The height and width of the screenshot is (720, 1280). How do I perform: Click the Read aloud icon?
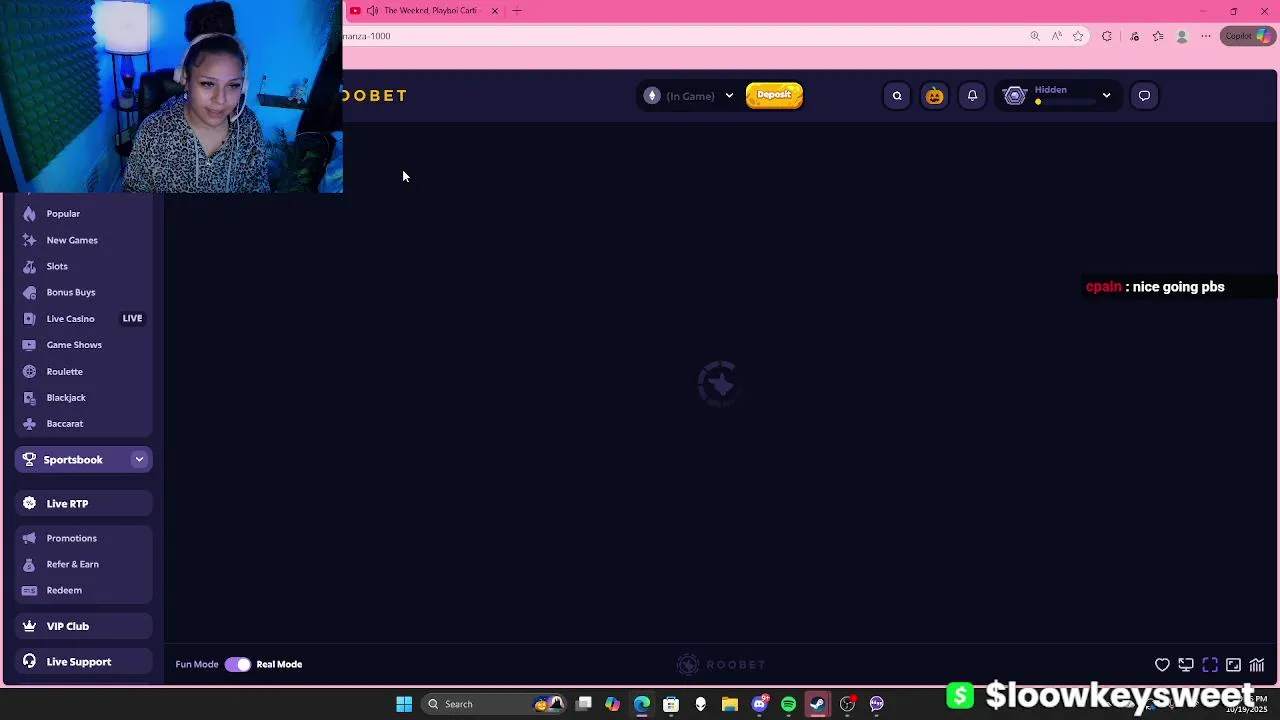click(x=1057, y=36)
